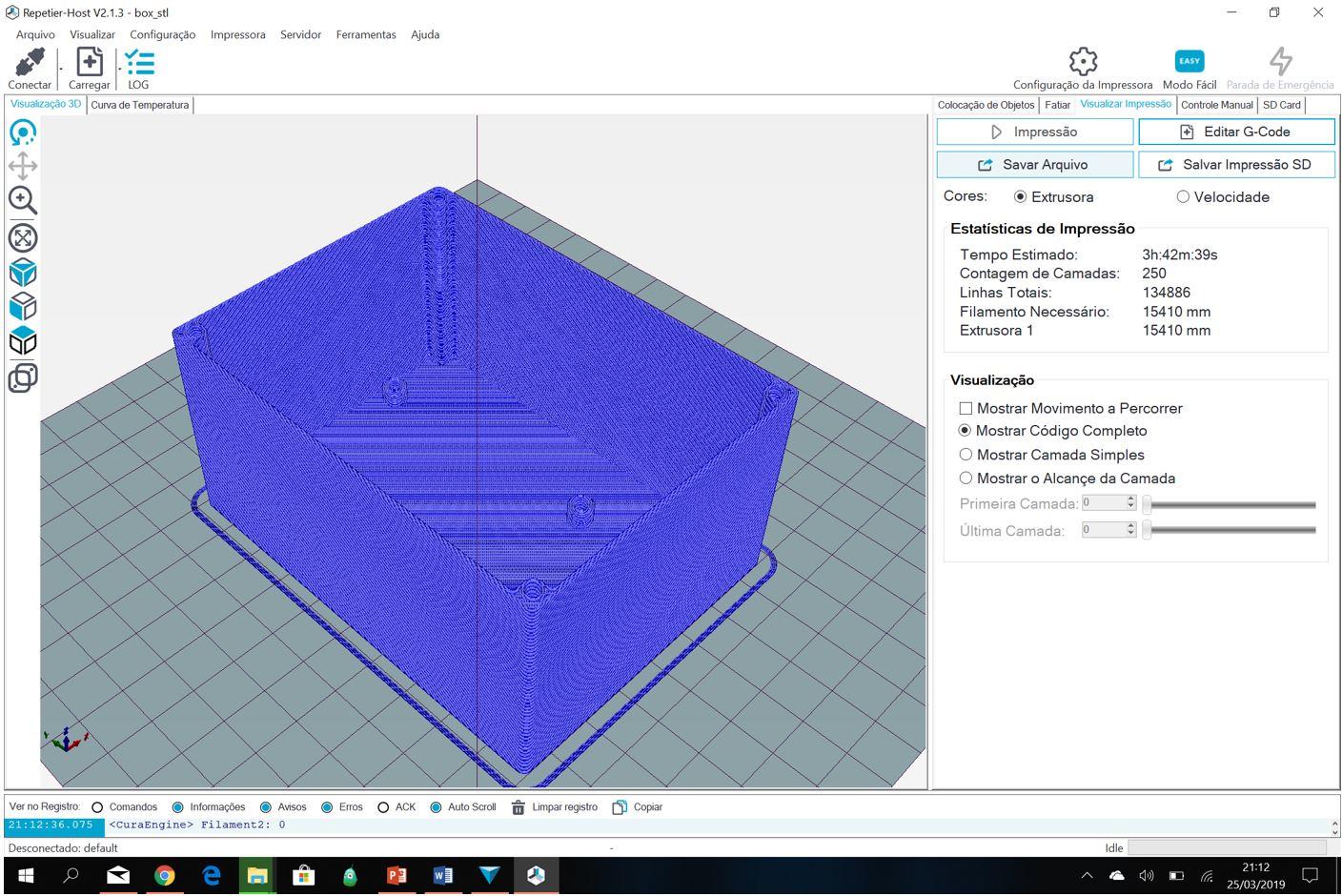Switch to Colocação de Objetos tab
Image resolution: width=1342 pixels, height=896 pixels.
tap(986, 105)
